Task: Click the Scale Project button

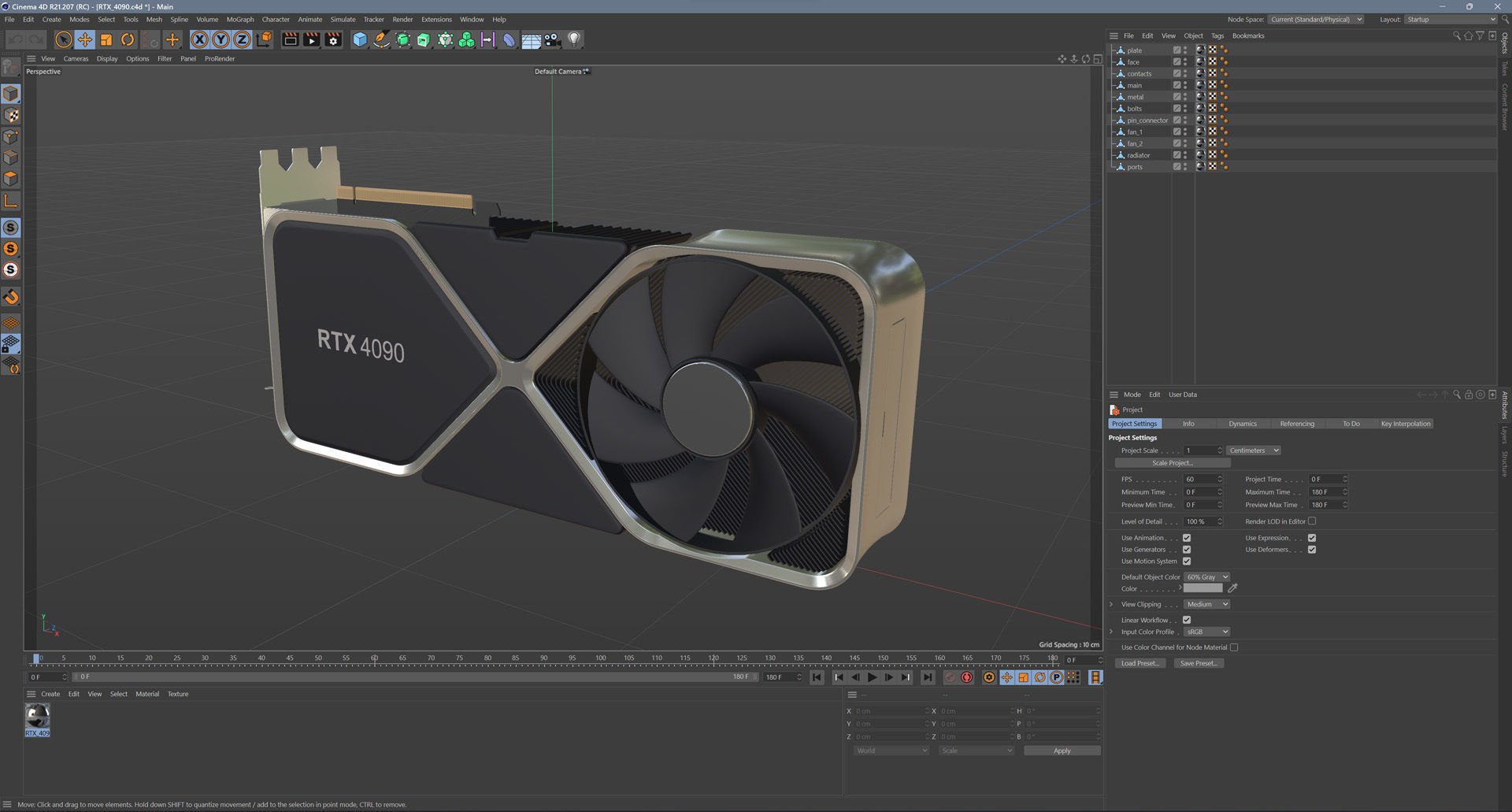Action: point(1173,463)
